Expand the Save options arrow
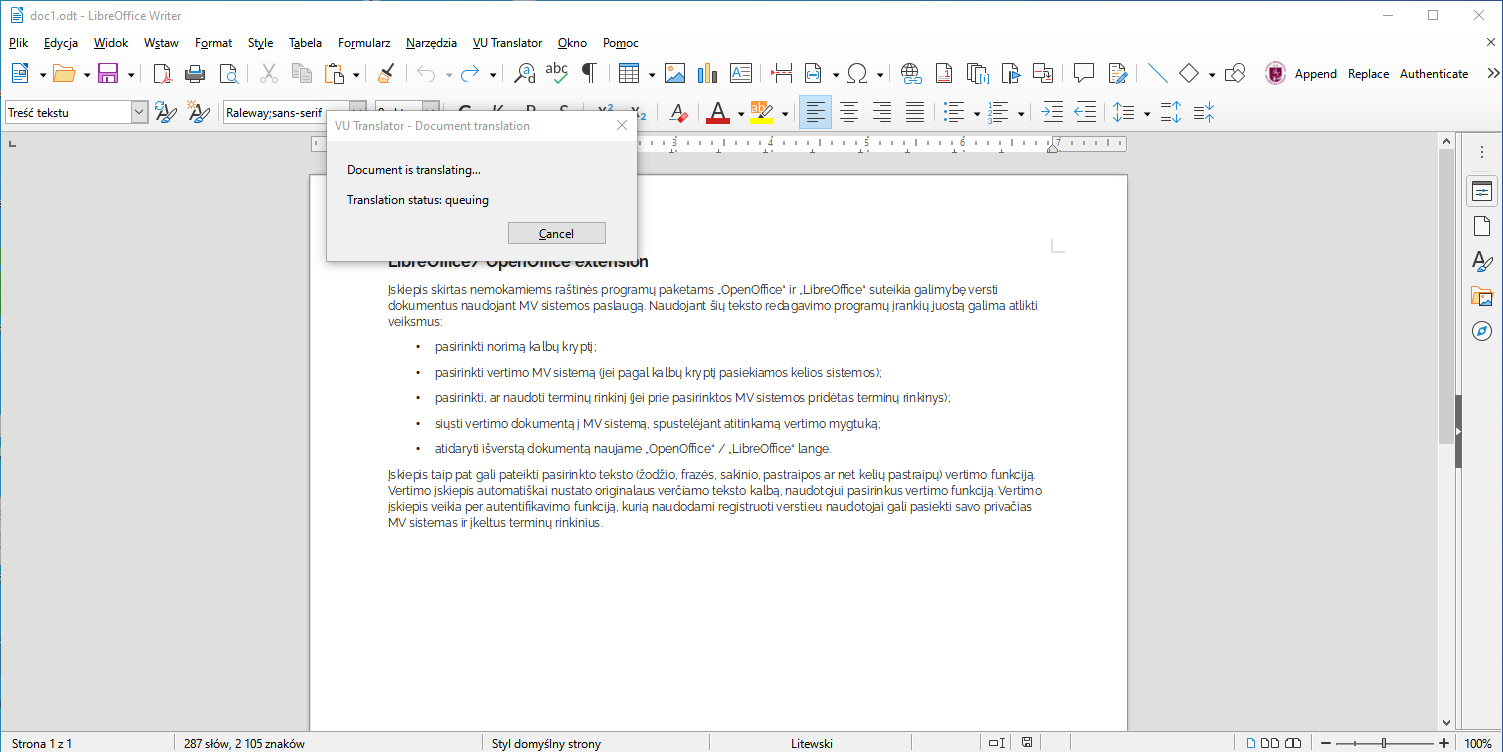1503x752 pixels. click(130, 74)
